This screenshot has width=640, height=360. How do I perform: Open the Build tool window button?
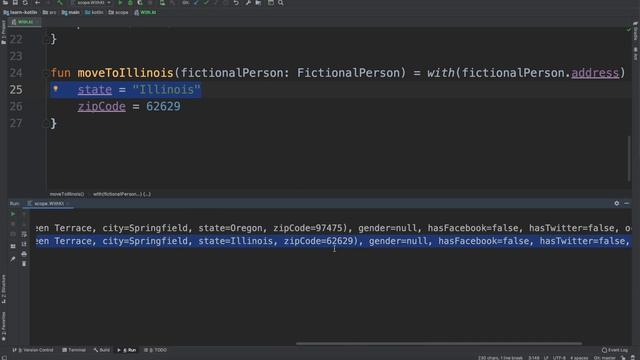pos(102,350)
